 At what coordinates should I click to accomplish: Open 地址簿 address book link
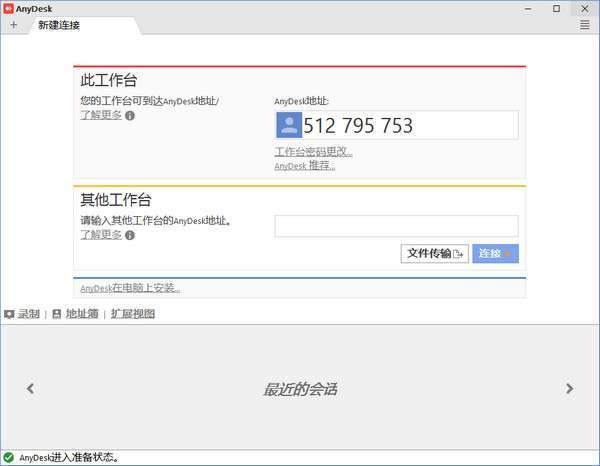[82, 314]
